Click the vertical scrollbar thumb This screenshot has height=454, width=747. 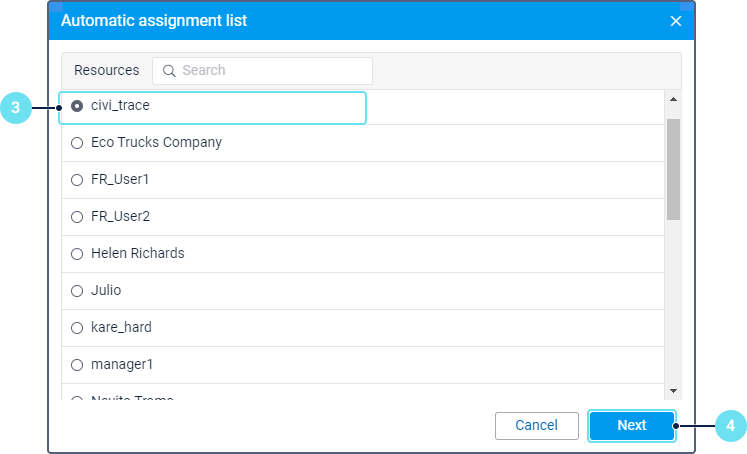673,168
